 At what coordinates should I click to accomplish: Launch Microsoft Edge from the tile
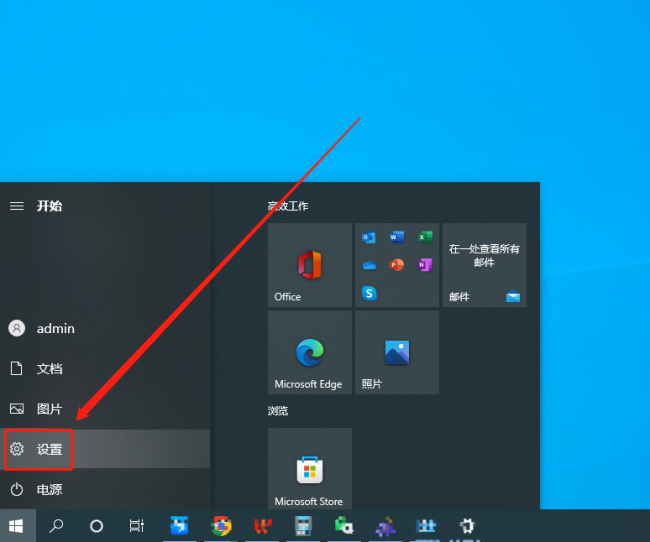click(x=310, y=352)
